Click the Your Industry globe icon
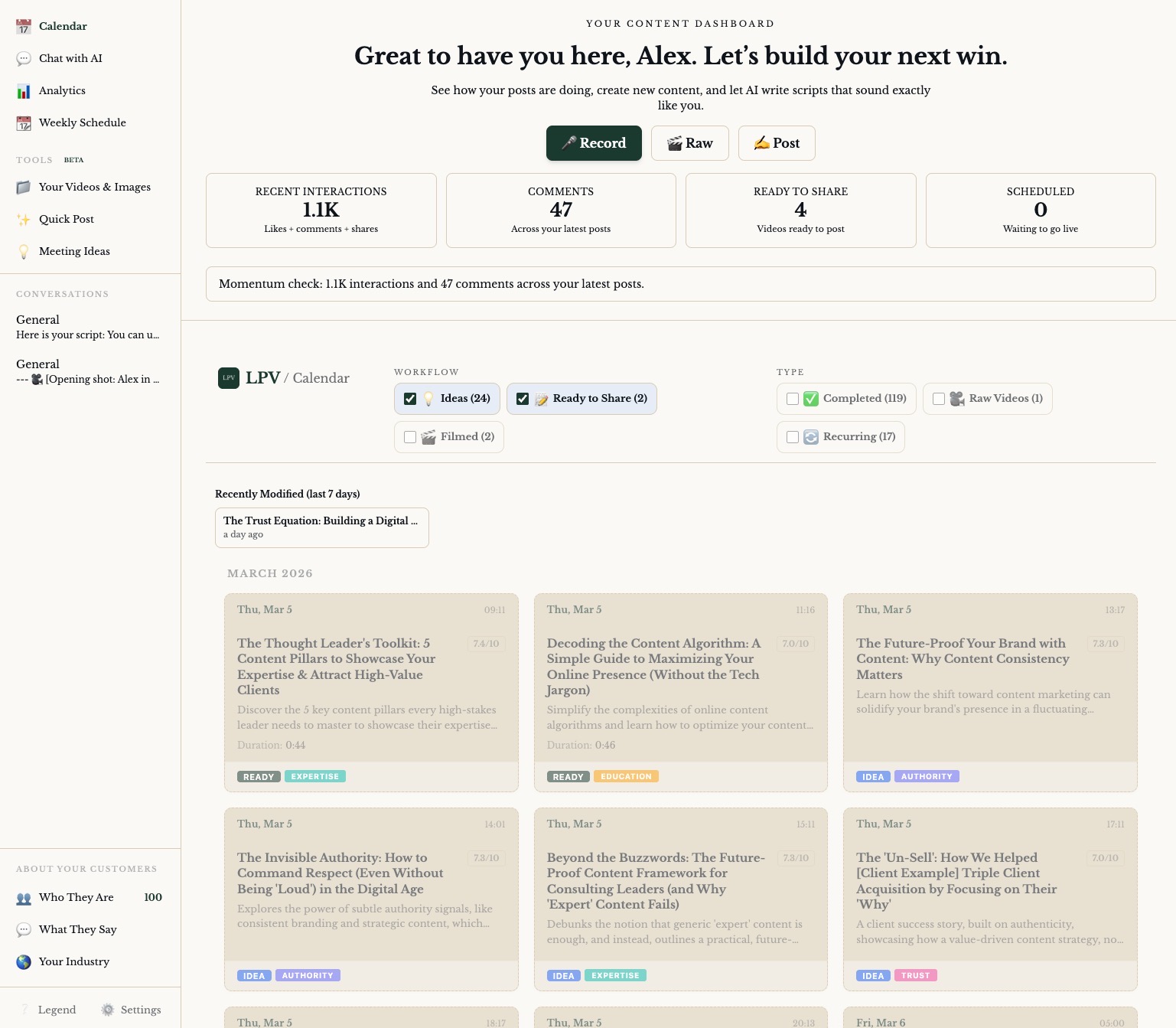The height and width of the screenshot is (1028, 1176). (24, 962)
